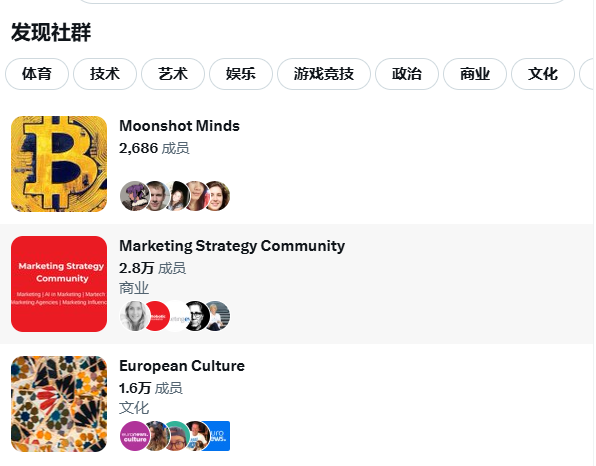The image size is (596, 466).
Task: Select the 体育 category chip
Action: coord(37,74)
